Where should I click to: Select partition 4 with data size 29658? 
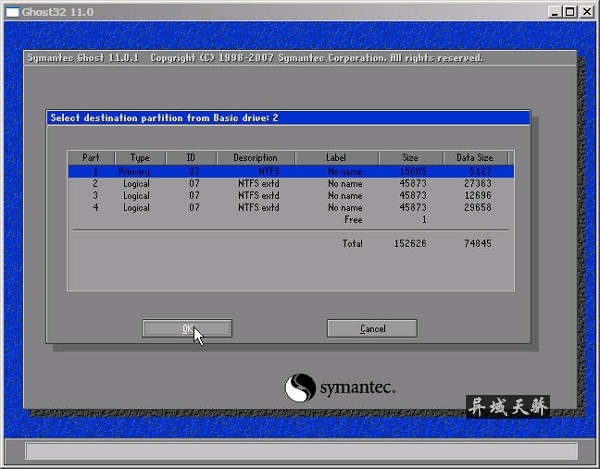(x=291, y=207)
